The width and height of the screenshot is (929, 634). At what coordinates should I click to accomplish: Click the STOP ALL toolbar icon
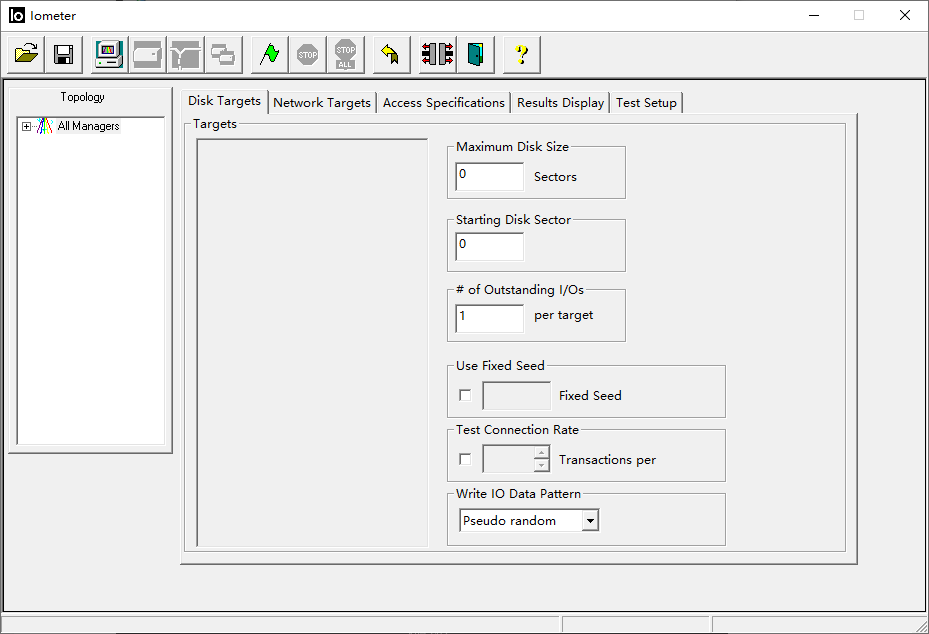(345, 55)
